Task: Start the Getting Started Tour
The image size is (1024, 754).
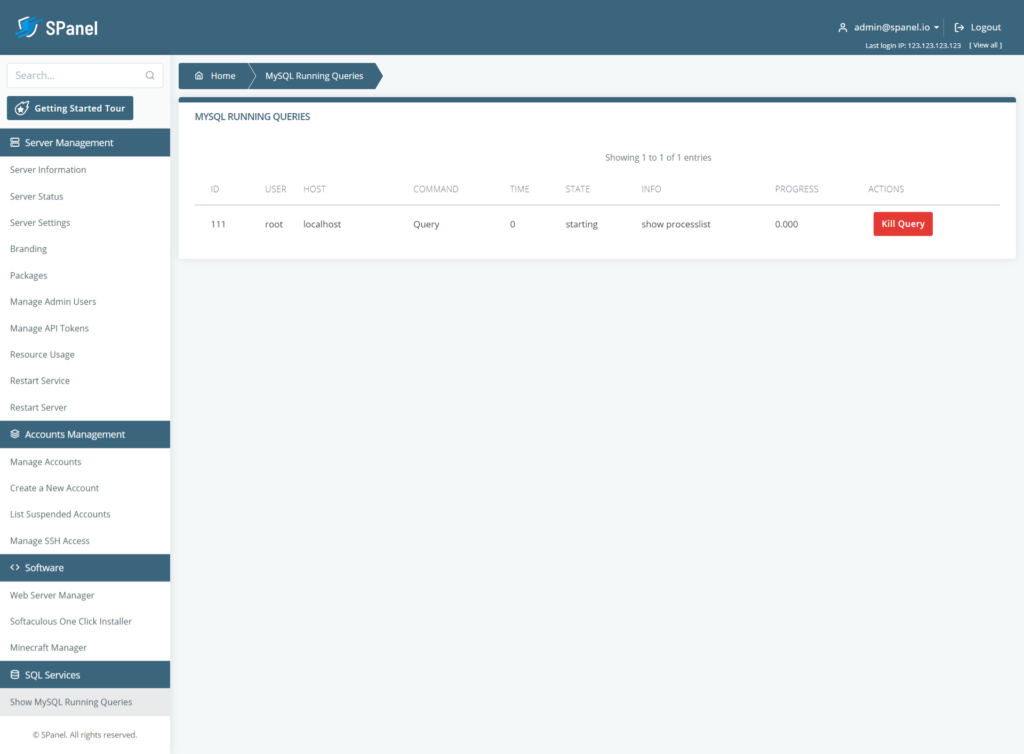Action: [70, 108]
